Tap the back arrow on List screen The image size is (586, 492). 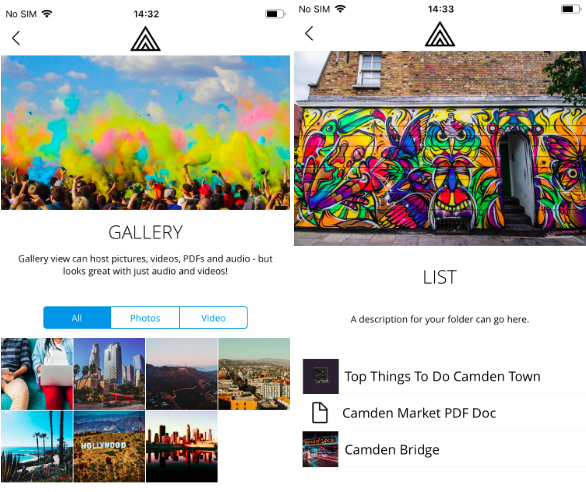[x=309, y=33]
